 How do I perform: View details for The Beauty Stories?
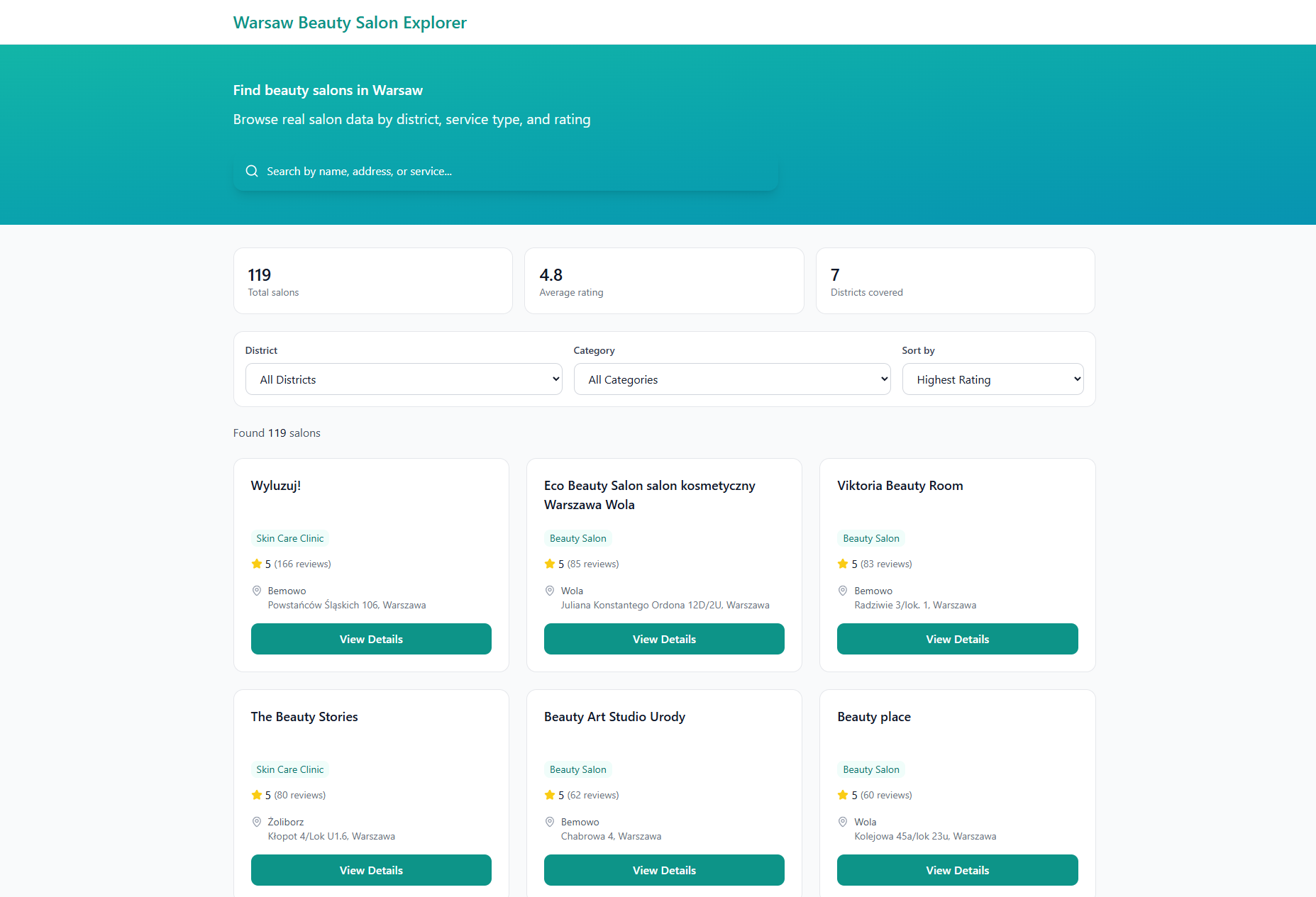pos(371,870)
